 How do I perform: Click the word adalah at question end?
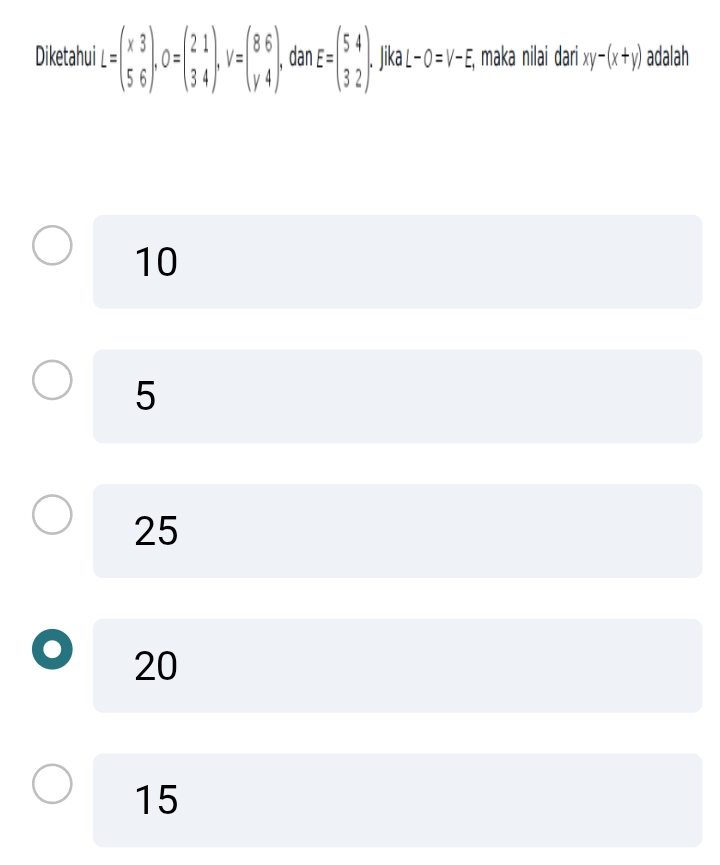(x=668, y=56)
